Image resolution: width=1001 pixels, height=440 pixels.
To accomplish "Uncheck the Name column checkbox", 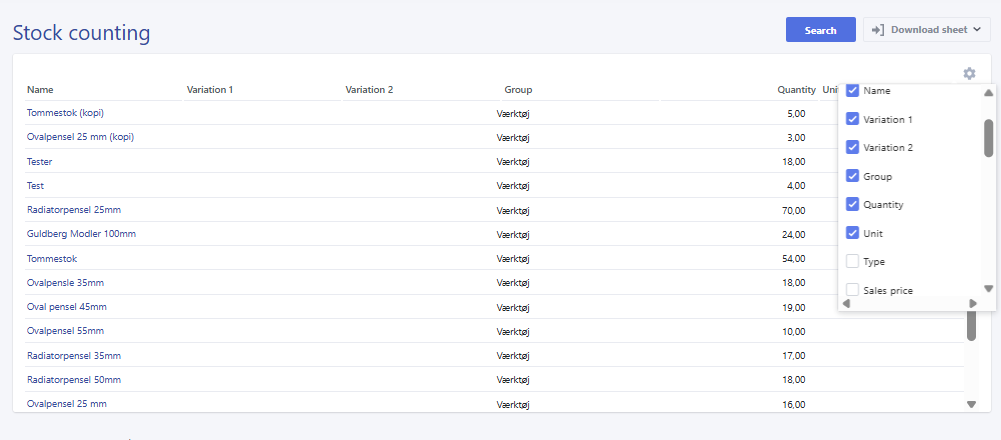I will (x=853, y=90).
